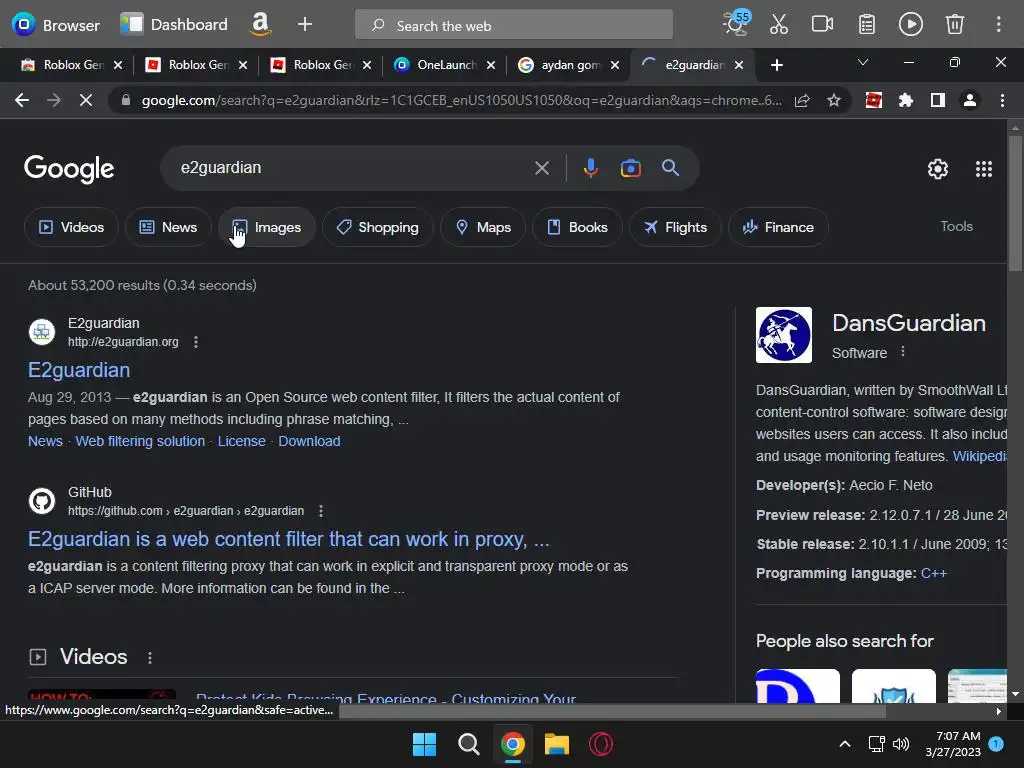
Task: Open the Dashboard shortcut in the top bar
Action: pyautogui.click(x=174, y=25)
